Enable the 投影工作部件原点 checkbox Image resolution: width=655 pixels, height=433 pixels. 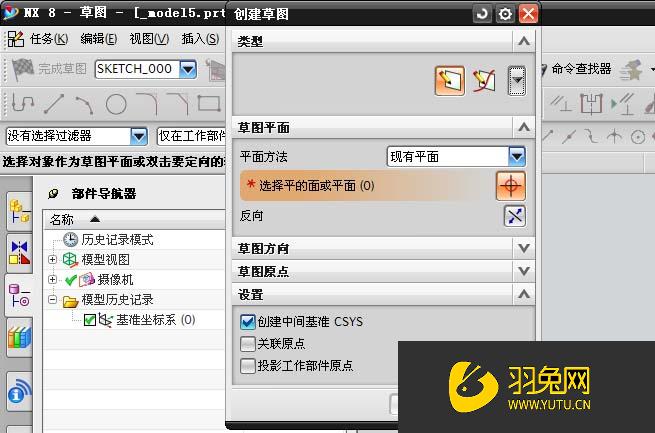pos(248,366)
